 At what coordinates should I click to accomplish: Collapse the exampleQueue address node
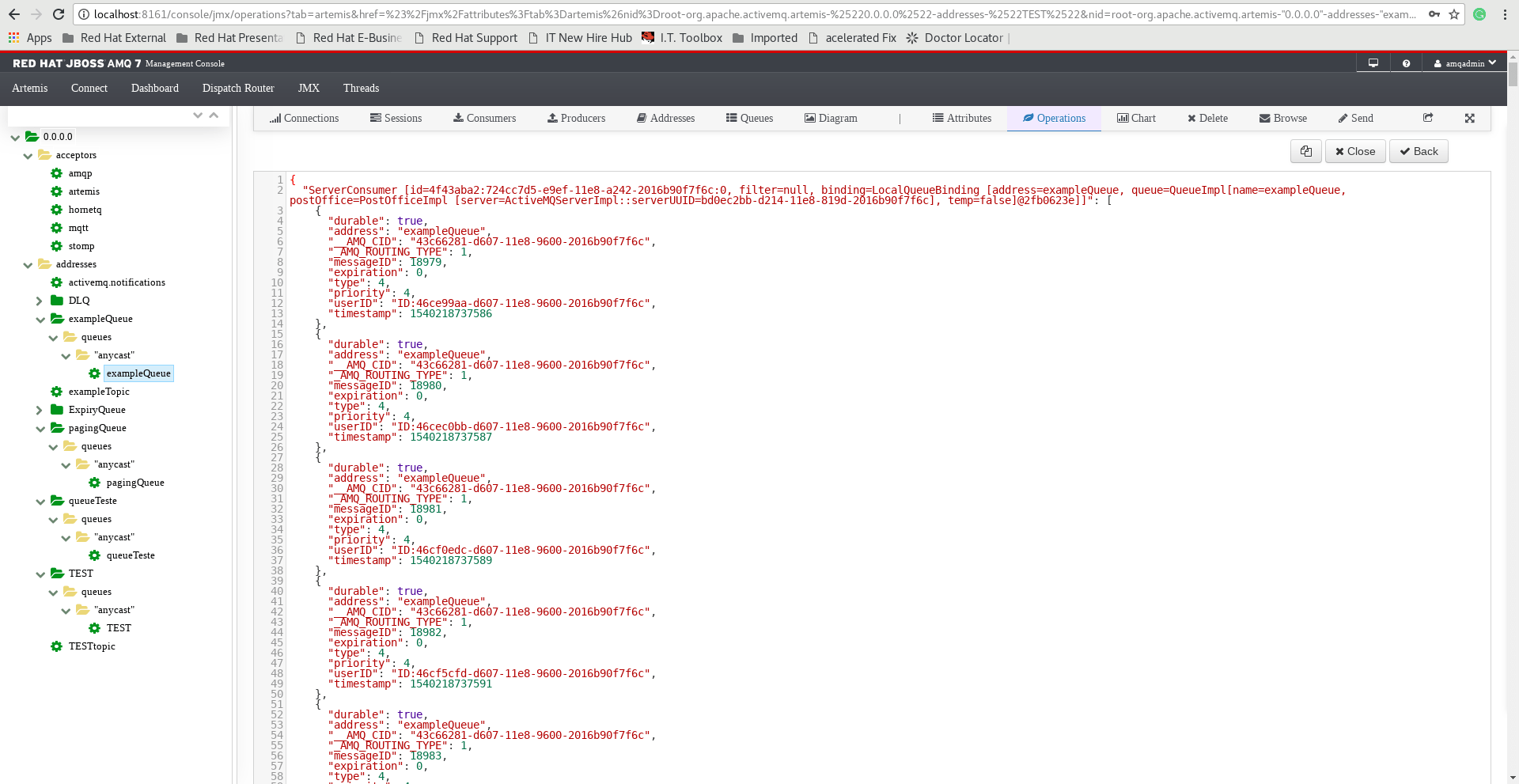pyautogui.click(x=40, y=319)
